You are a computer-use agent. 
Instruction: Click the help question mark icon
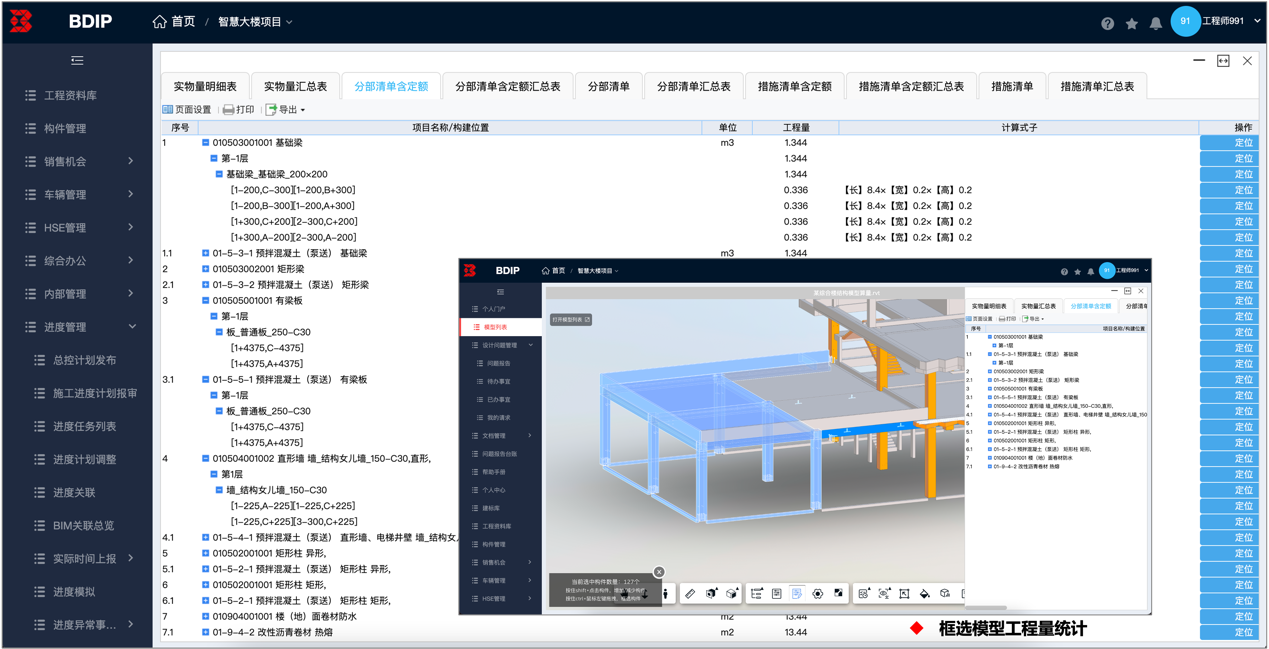1107,23
